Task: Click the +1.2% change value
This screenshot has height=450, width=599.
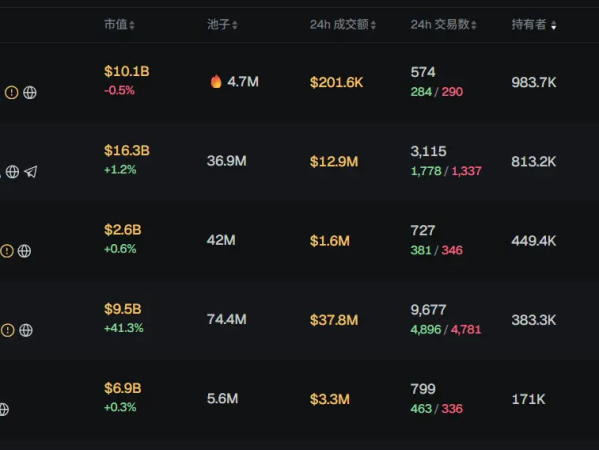Action: (x=120, y=170)
